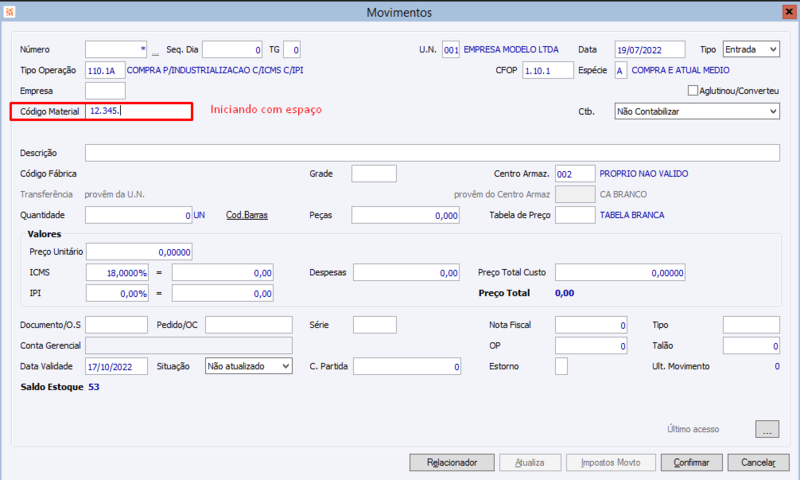Click the COMPRA E ATUAL MEDIO text
800x480 pixels.
click(681, 70)
